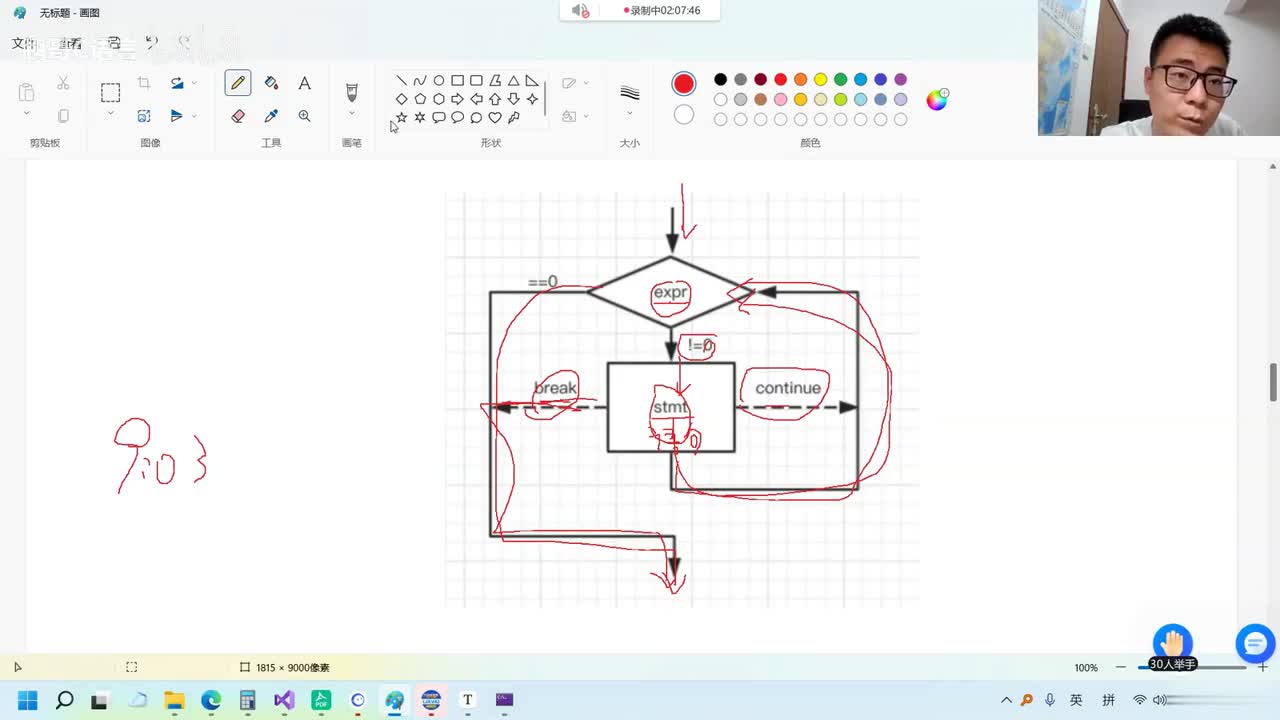Screen dimensions: 1280x720
Task: Click the blue chat bubble button
Action: click(x=1255, y=643)
